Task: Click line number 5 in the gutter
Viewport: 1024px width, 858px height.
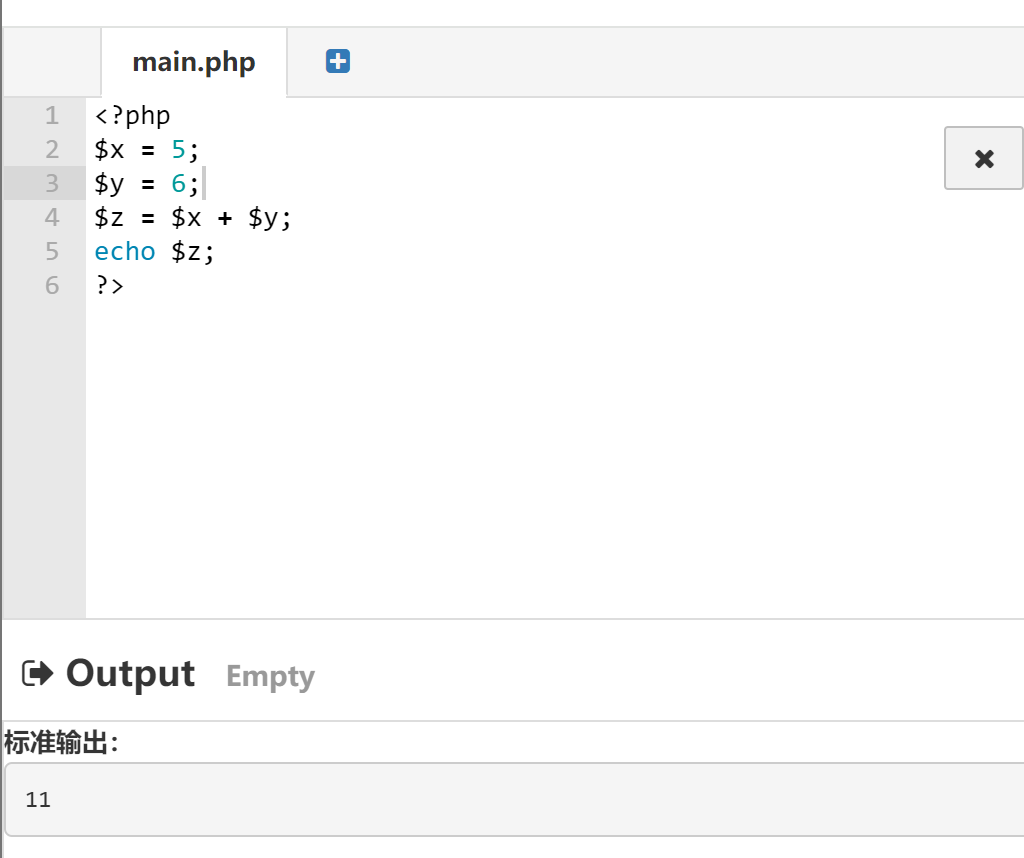Action: 52,251
